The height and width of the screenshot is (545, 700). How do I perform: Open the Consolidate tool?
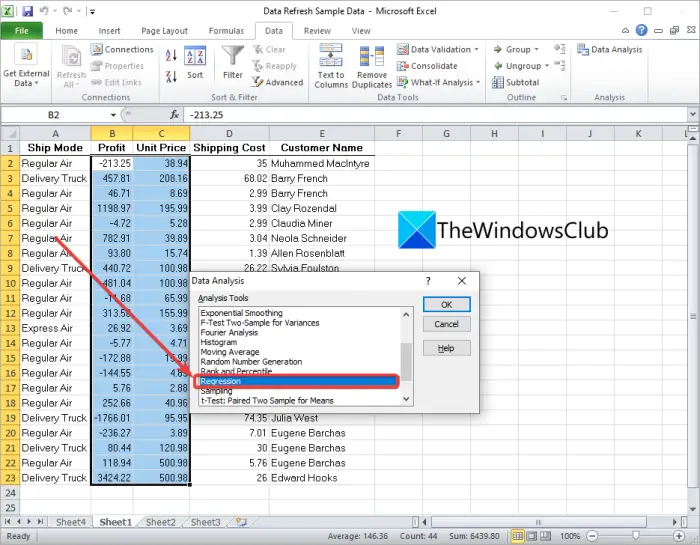pos(428,66)
